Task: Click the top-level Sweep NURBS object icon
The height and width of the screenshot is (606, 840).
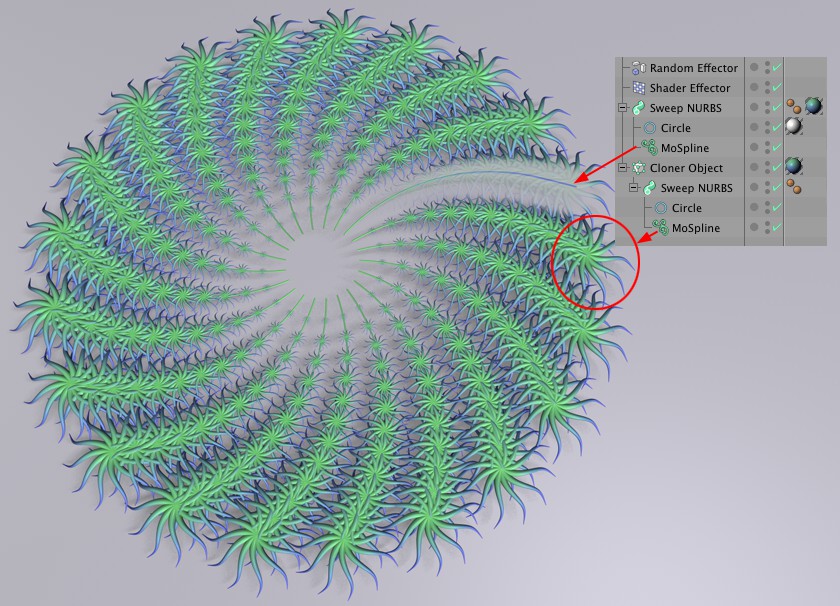Action: pyautogui.click(x=639, y=108)
